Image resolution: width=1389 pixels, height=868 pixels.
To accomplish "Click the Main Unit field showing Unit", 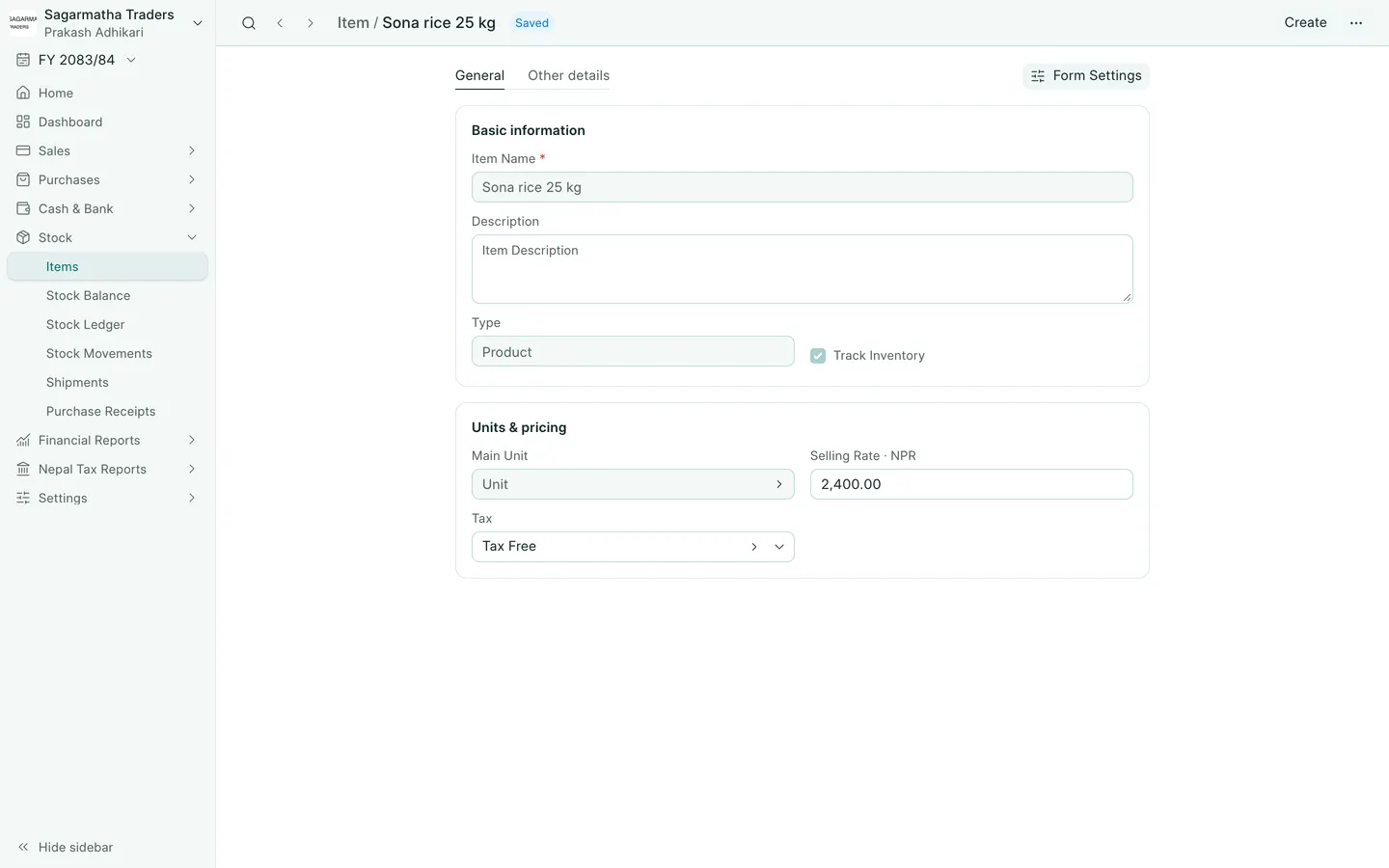I will coord(633,484).
